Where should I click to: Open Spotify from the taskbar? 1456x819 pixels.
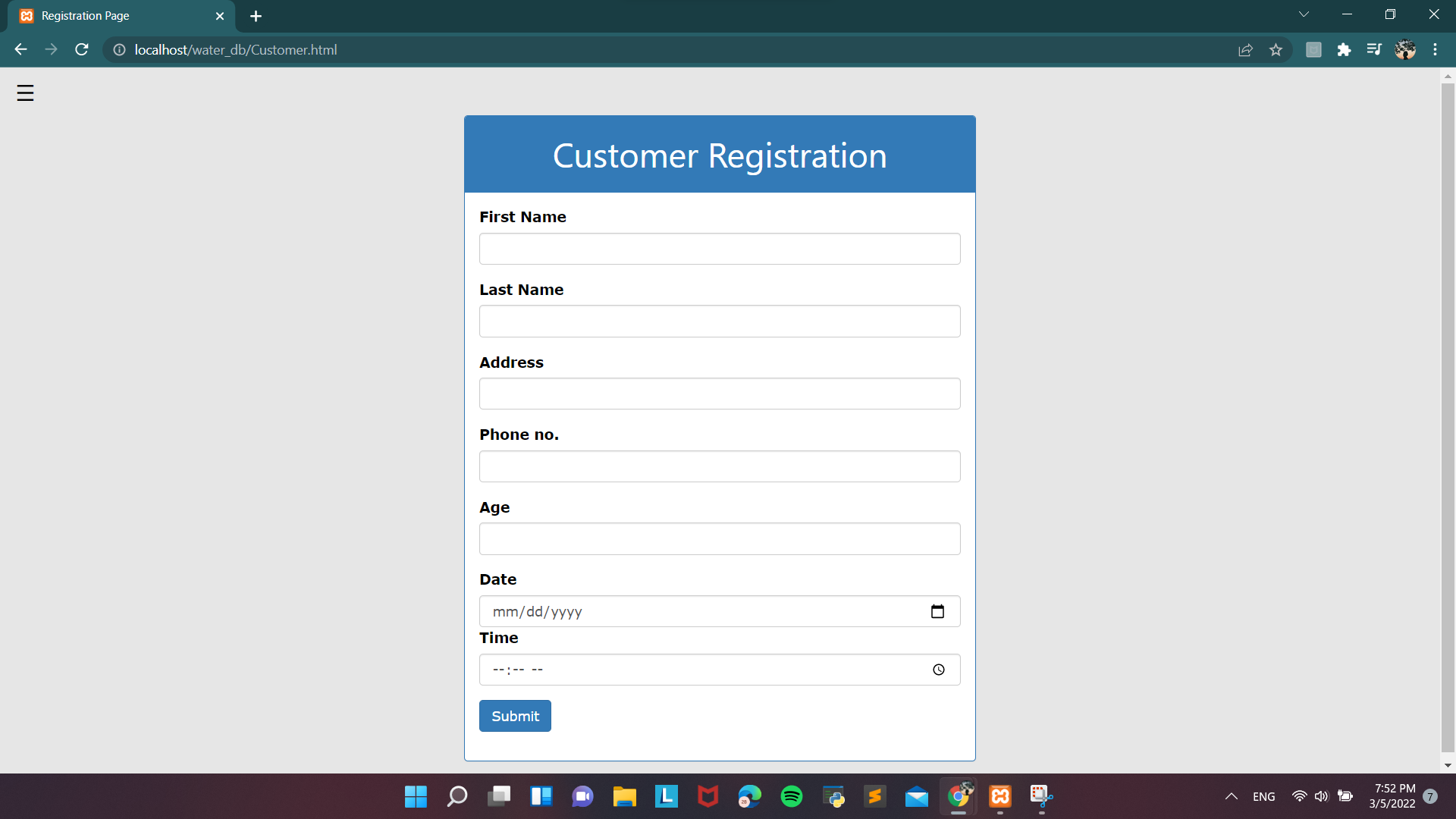pyautogui.click(x=791, y=796)
